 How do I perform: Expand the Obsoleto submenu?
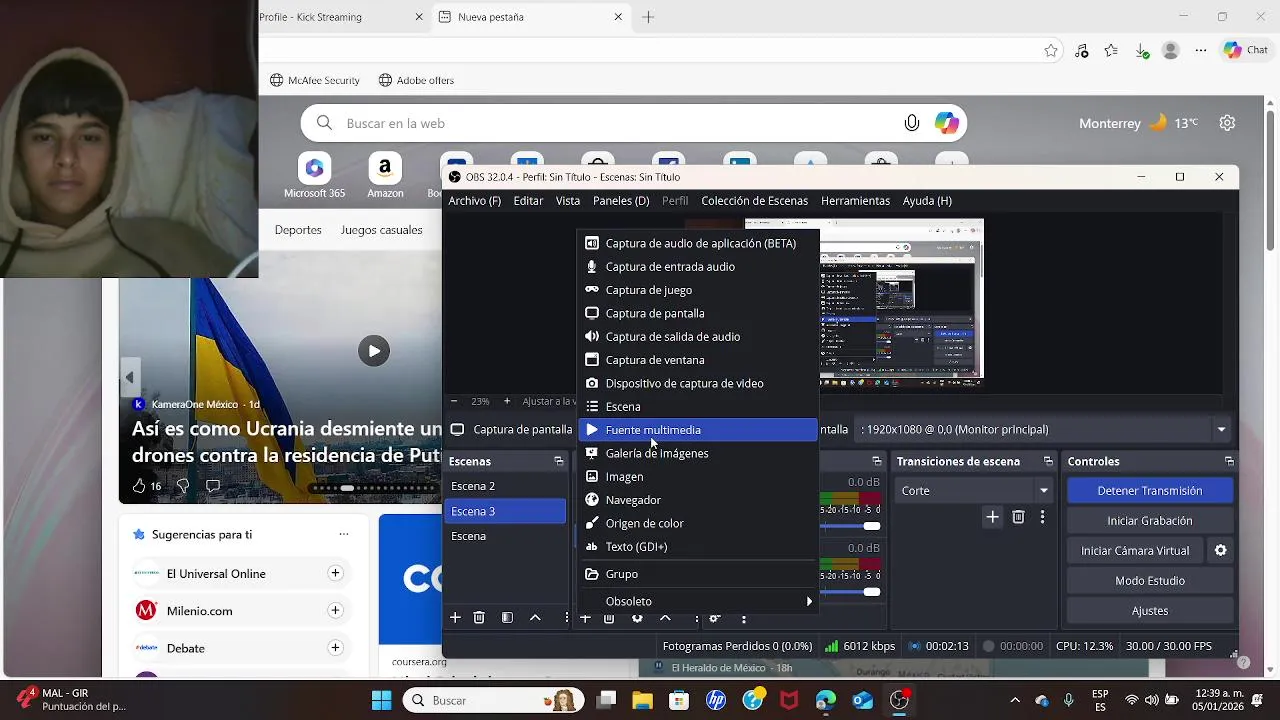pyautogui.click(x=698, y=601)
